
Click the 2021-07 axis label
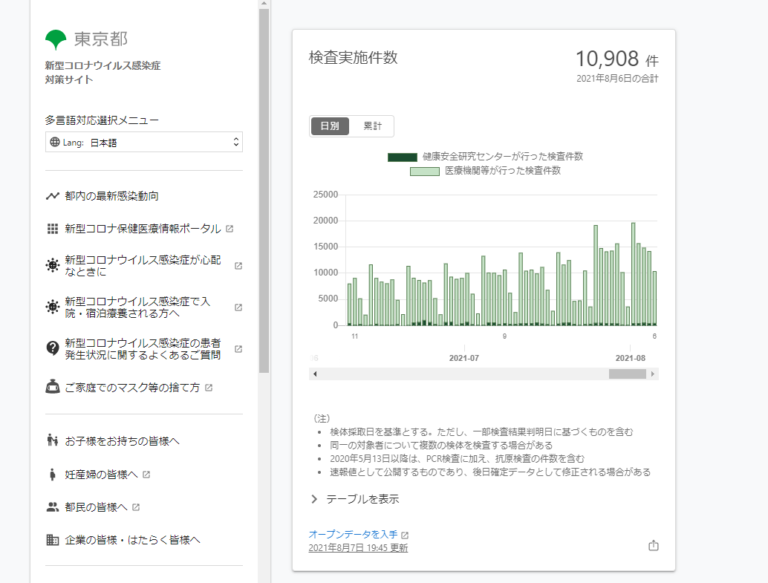click(464, 358)
